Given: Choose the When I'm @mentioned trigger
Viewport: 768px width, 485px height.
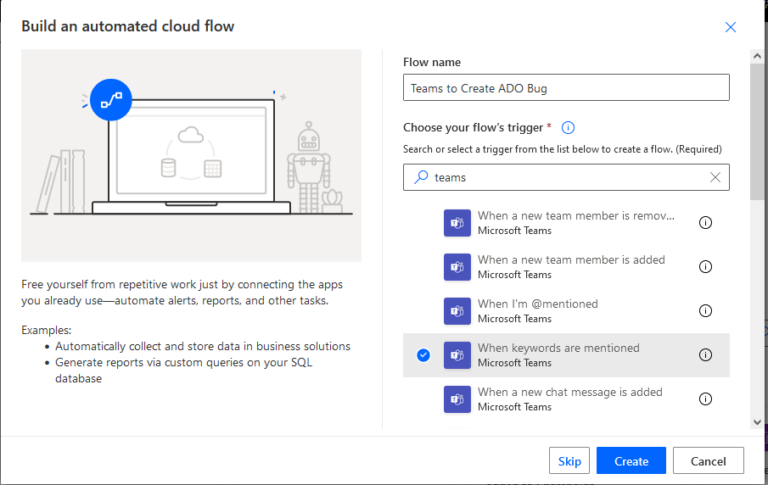Looking at the screenshot, I should pyautogui.click(x=537, y=311).
